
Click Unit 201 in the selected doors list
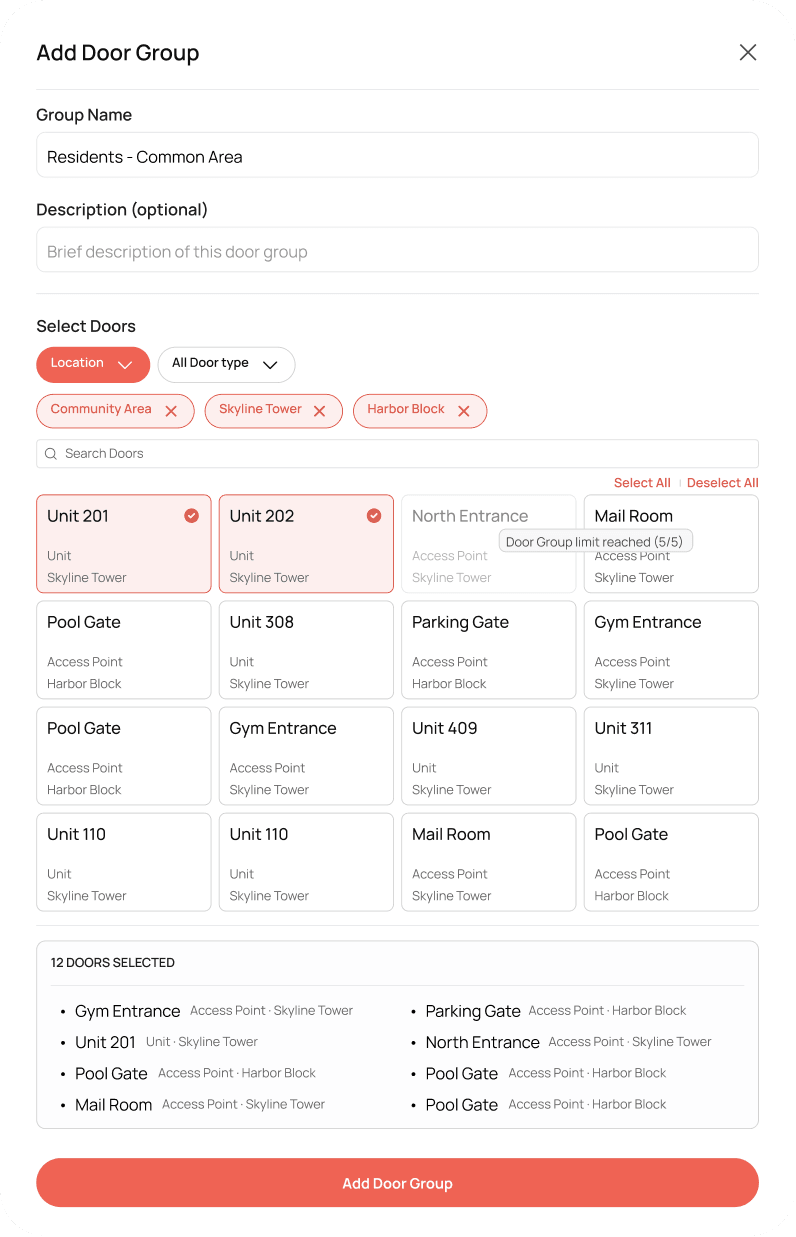(105, 1042)
